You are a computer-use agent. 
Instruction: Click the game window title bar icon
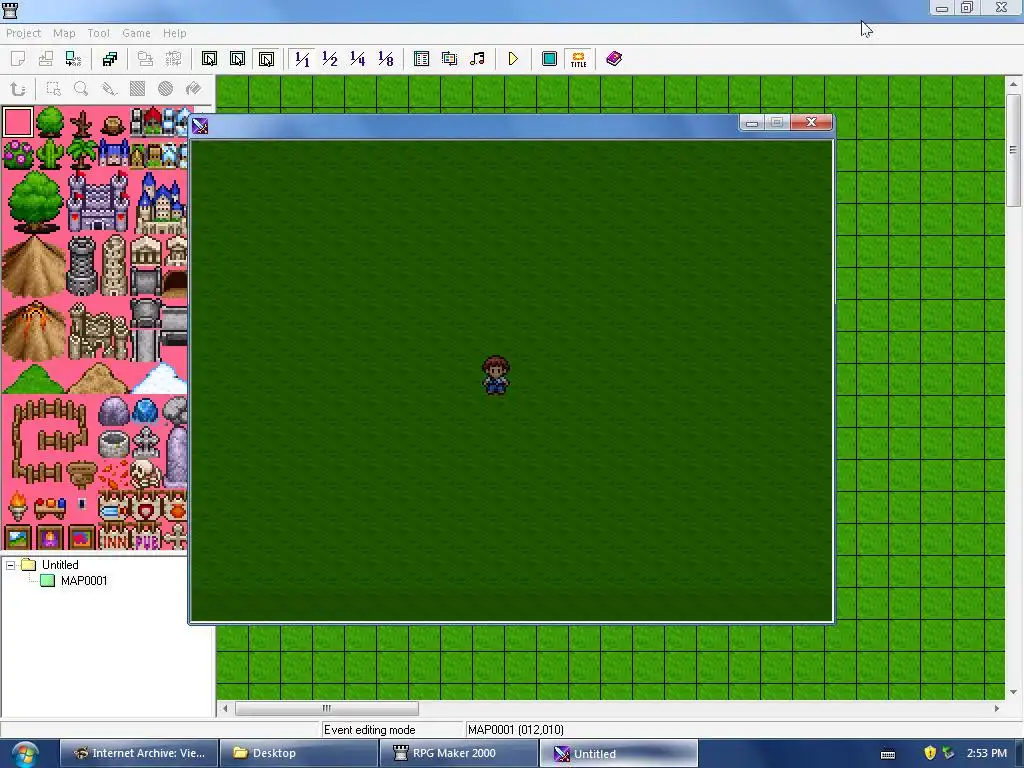(200, 126)
